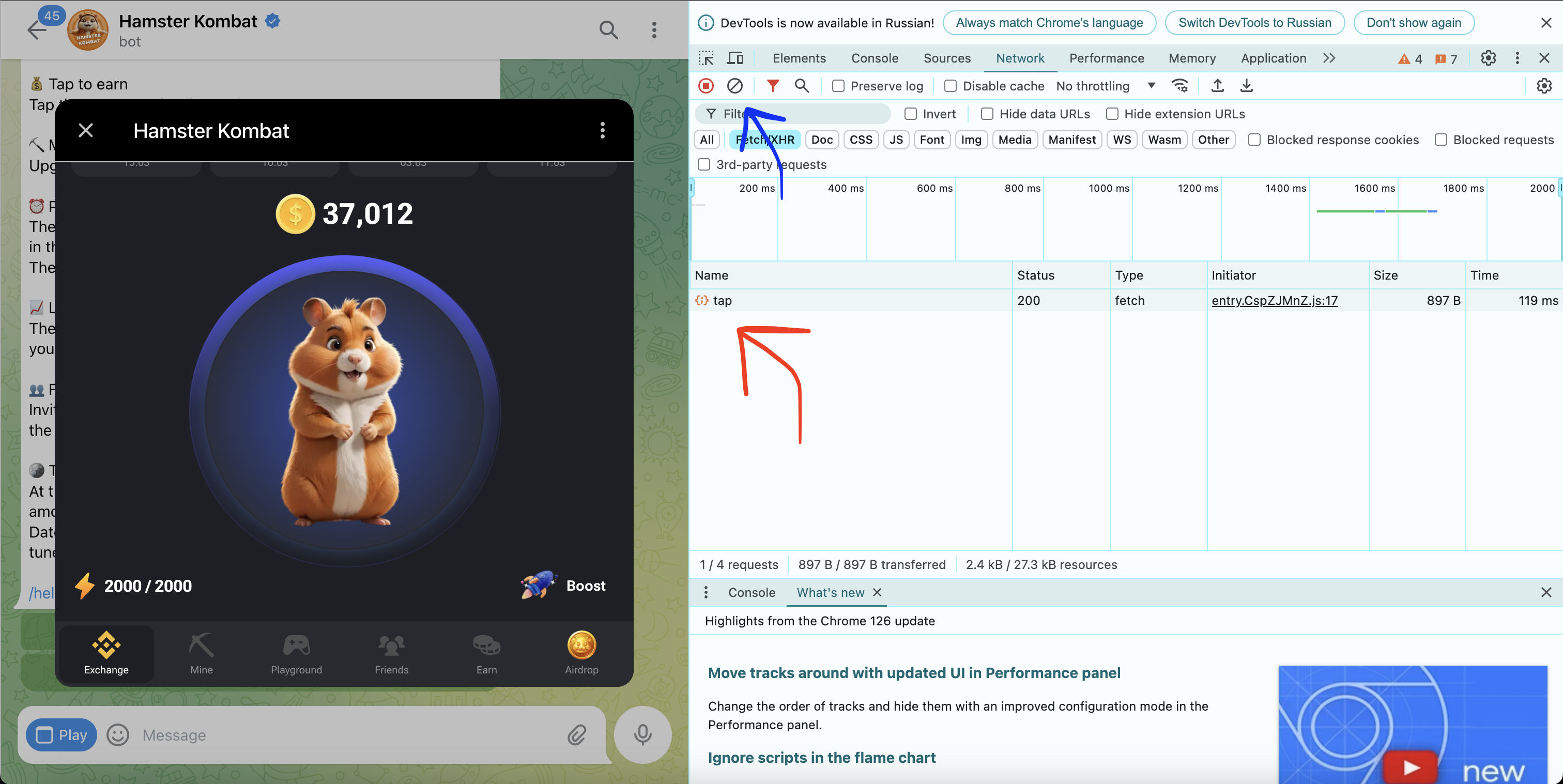Open the Mine pickaxe tab
This screenshot has width=1563, height=784.
tap(202, 653)
